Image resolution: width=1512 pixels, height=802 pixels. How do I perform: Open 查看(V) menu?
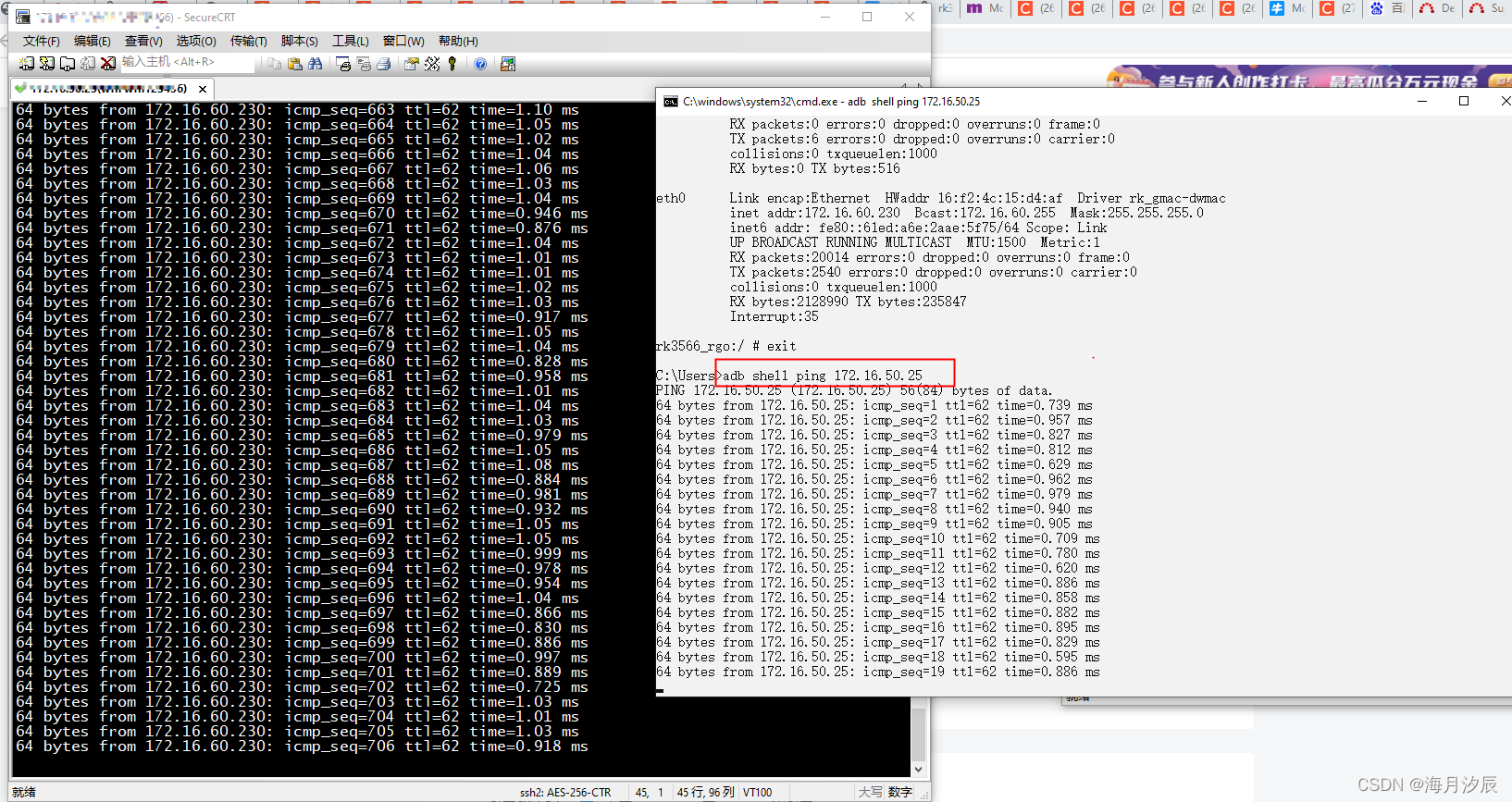tap(143, 41)
